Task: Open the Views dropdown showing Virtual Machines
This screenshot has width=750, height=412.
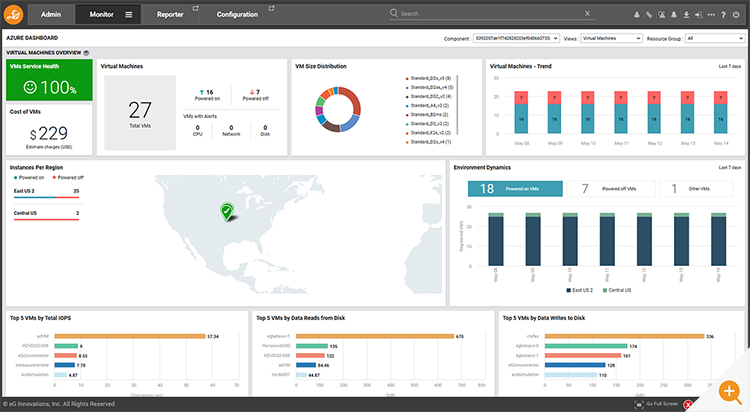Action: click(x=611, y=38)
